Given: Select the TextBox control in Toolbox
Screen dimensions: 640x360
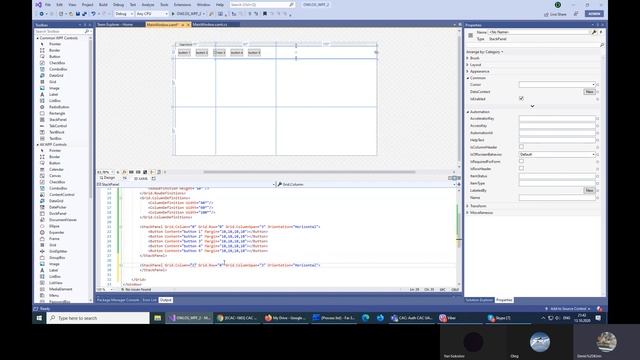Looking at the screenshot, I should (x=55, y=138).
